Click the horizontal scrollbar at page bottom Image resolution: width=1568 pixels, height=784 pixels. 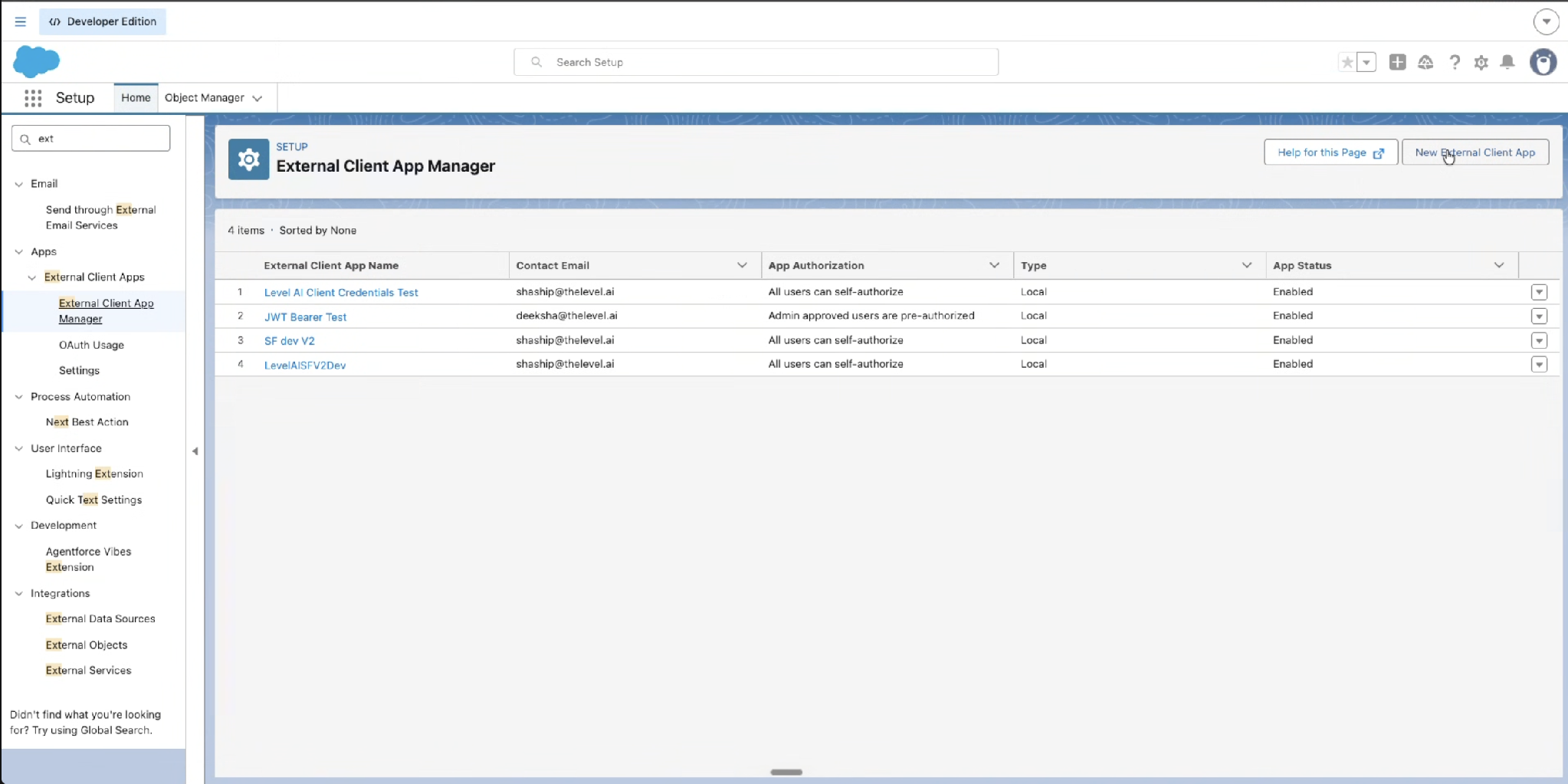(x=786, y=772)
